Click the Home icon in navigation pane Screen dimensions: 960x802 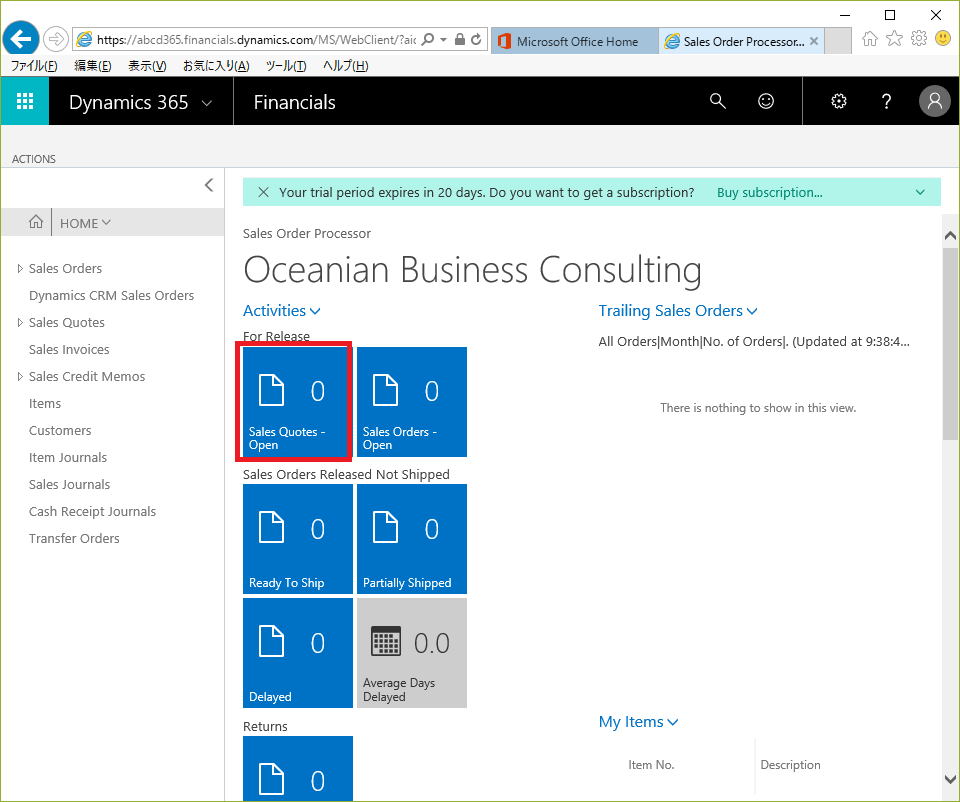pos(36,222)
